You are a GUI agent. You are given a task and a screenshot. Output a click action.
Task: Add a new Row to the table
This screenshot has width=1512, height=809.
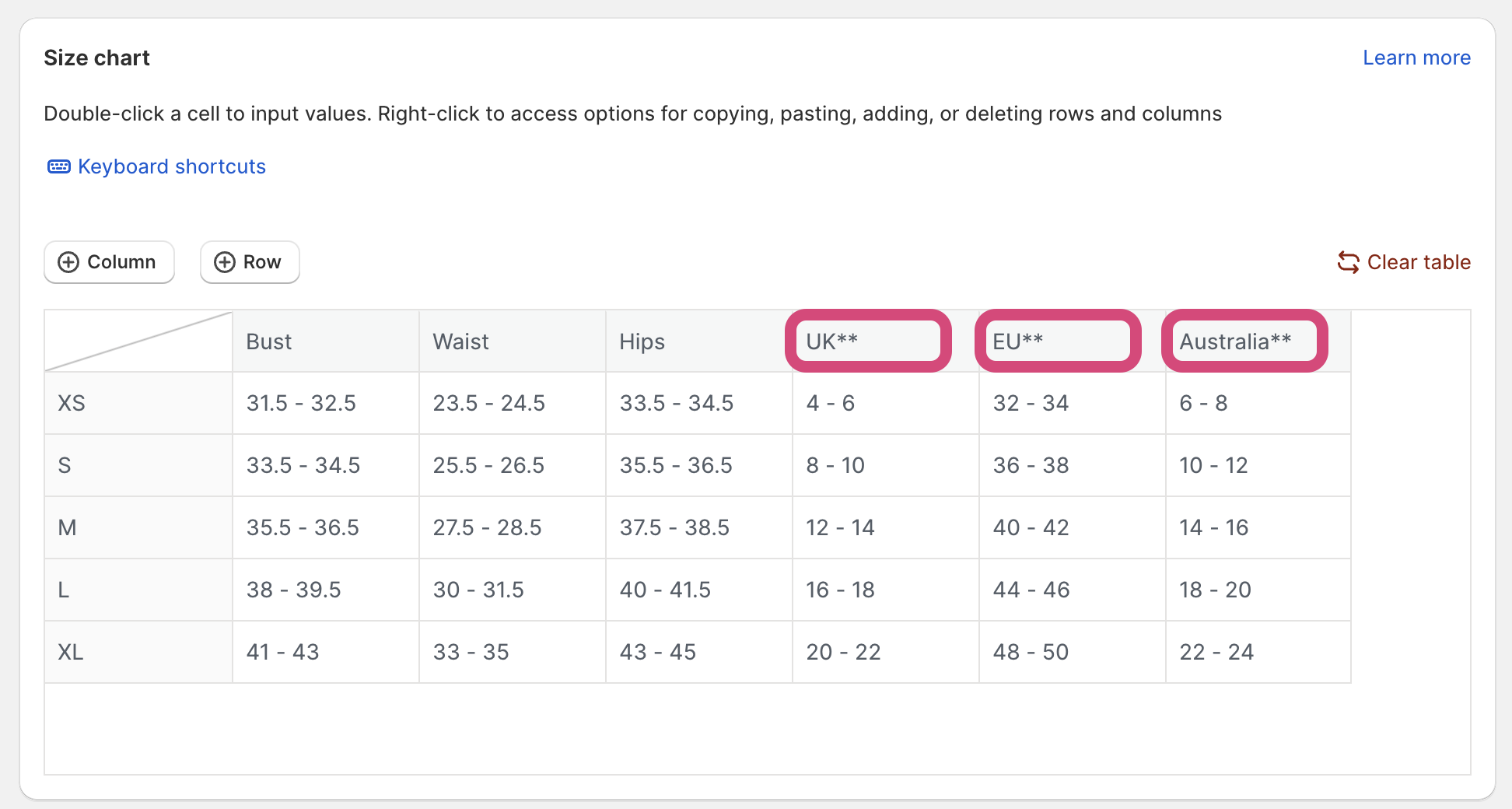click(250, 262)
